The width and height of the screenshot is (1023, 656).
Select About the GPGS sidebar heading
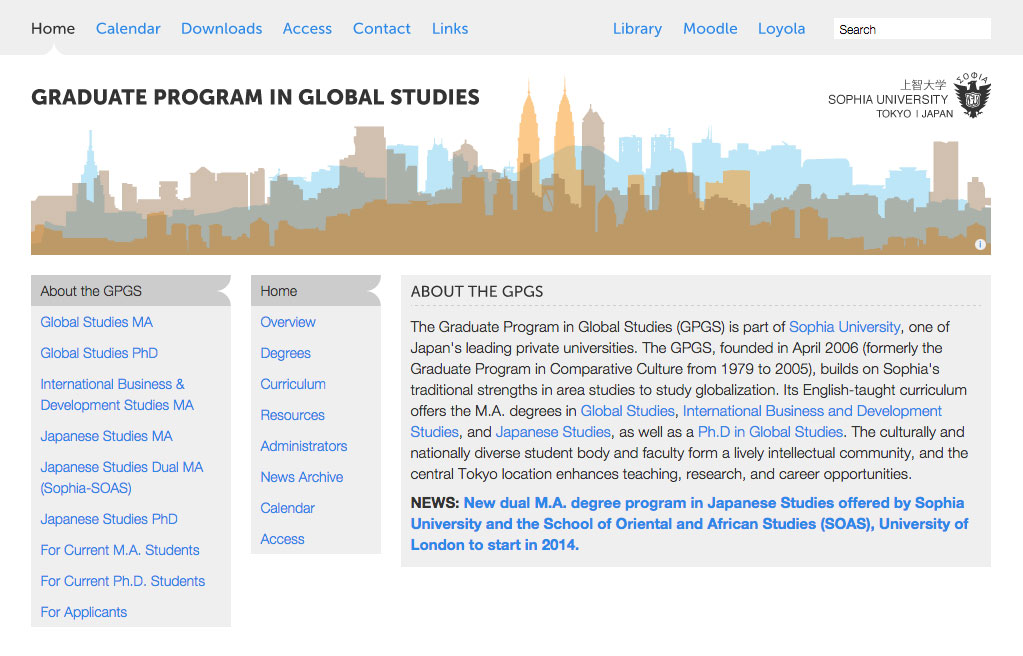tap(130, 291)
